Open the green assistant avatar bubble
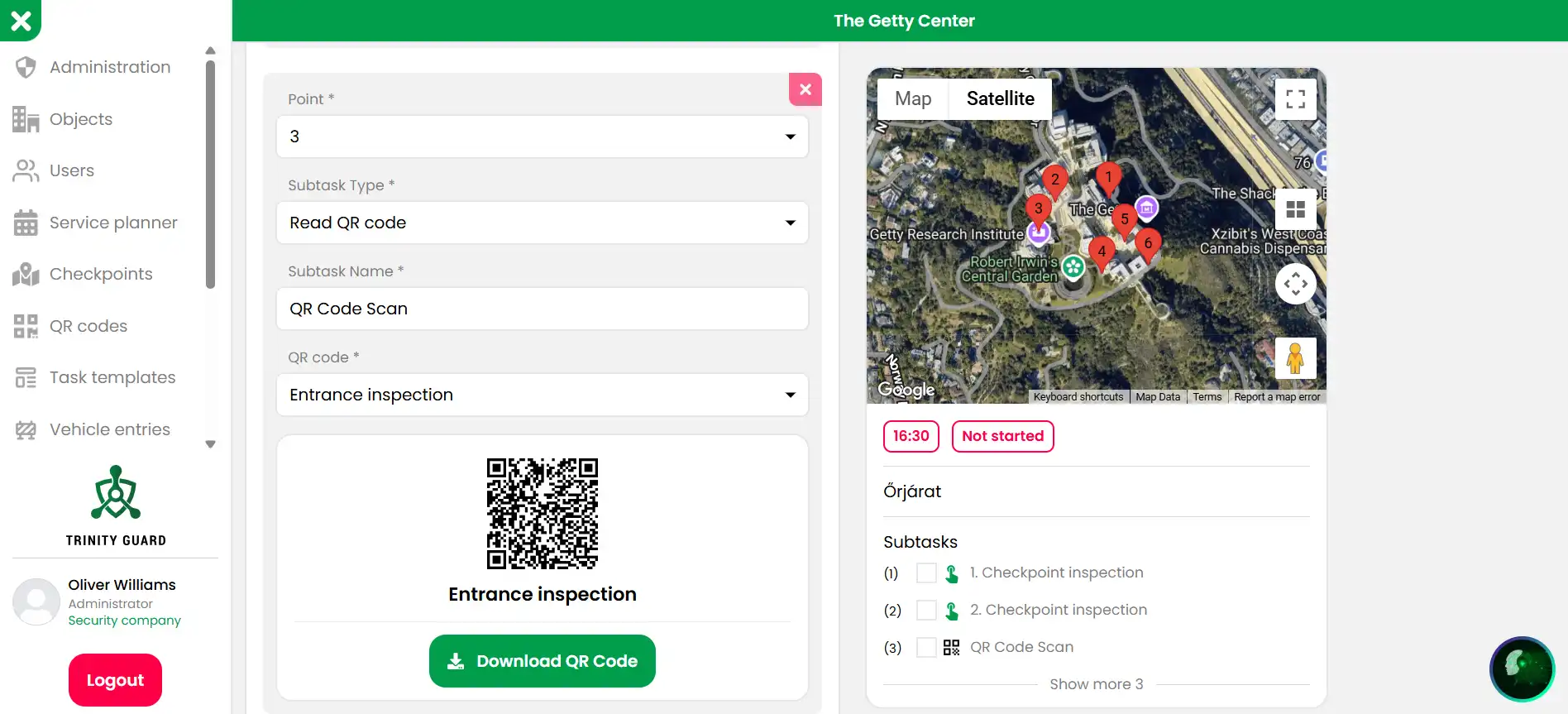The height and width of the screenshot is (714, 1568). point(1522,668)
